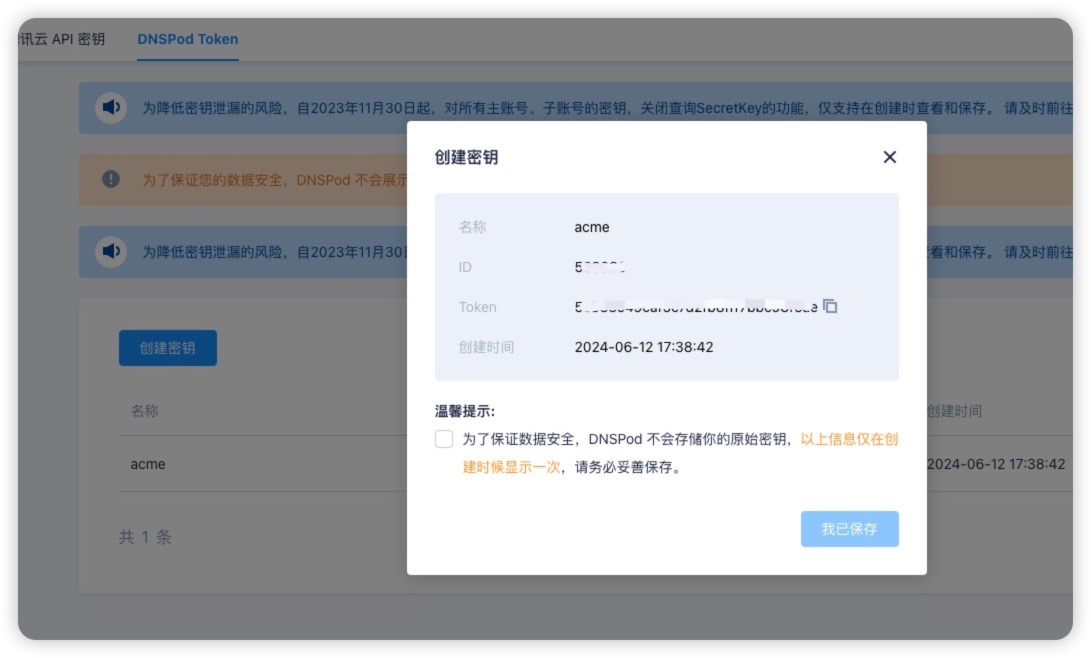Click the blue 创建密钥 button
1091x658 pixels.
[x=167, y=348]
